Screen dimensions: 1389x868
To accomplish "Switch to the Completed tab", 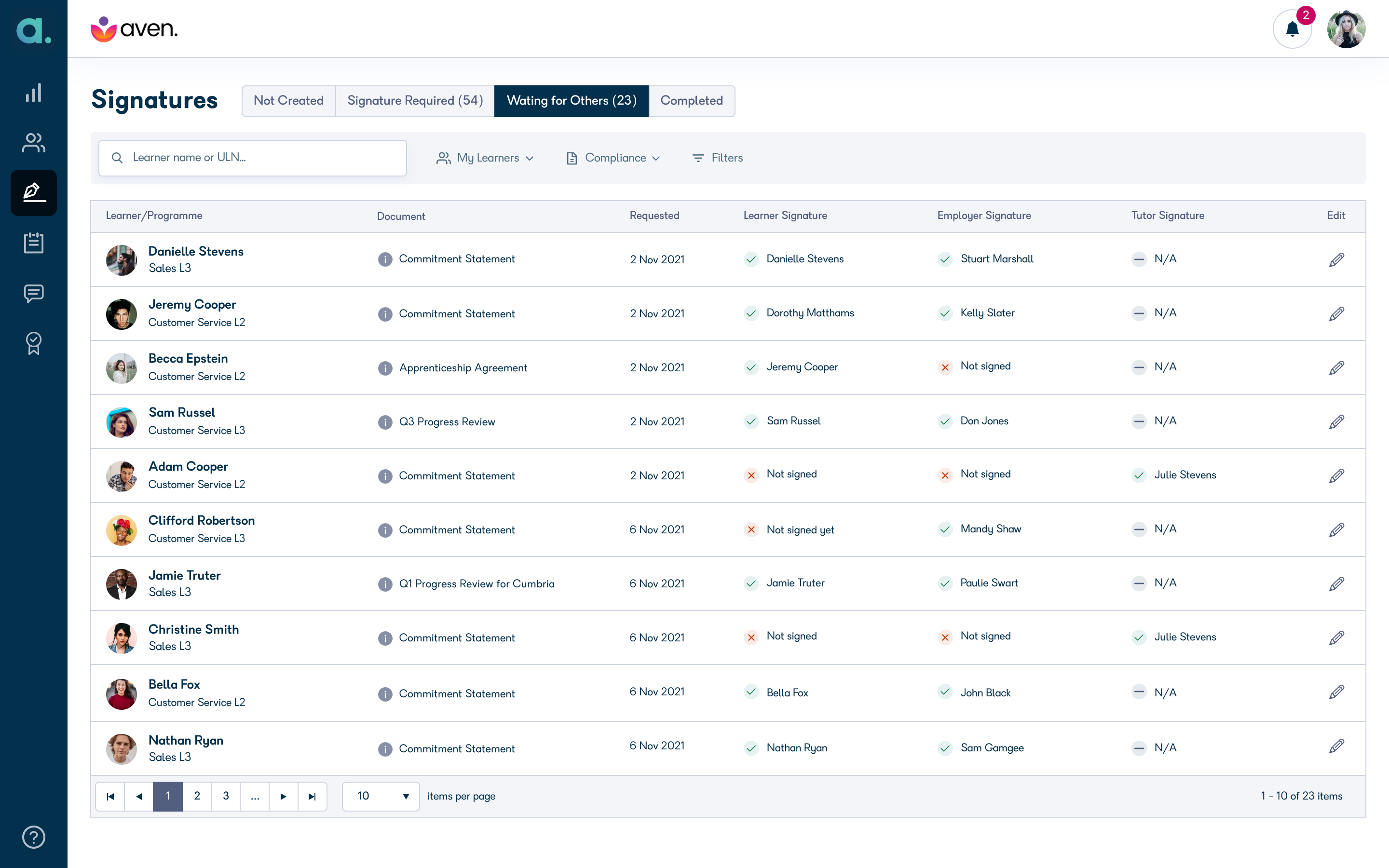I will [692, 101].
